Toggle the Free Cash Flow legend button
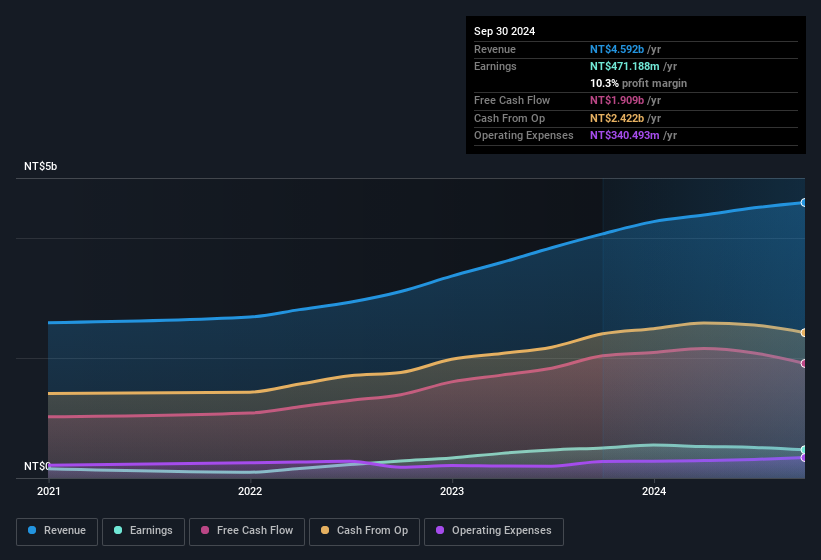Screen dimensions: 821x560 [247, 531]
